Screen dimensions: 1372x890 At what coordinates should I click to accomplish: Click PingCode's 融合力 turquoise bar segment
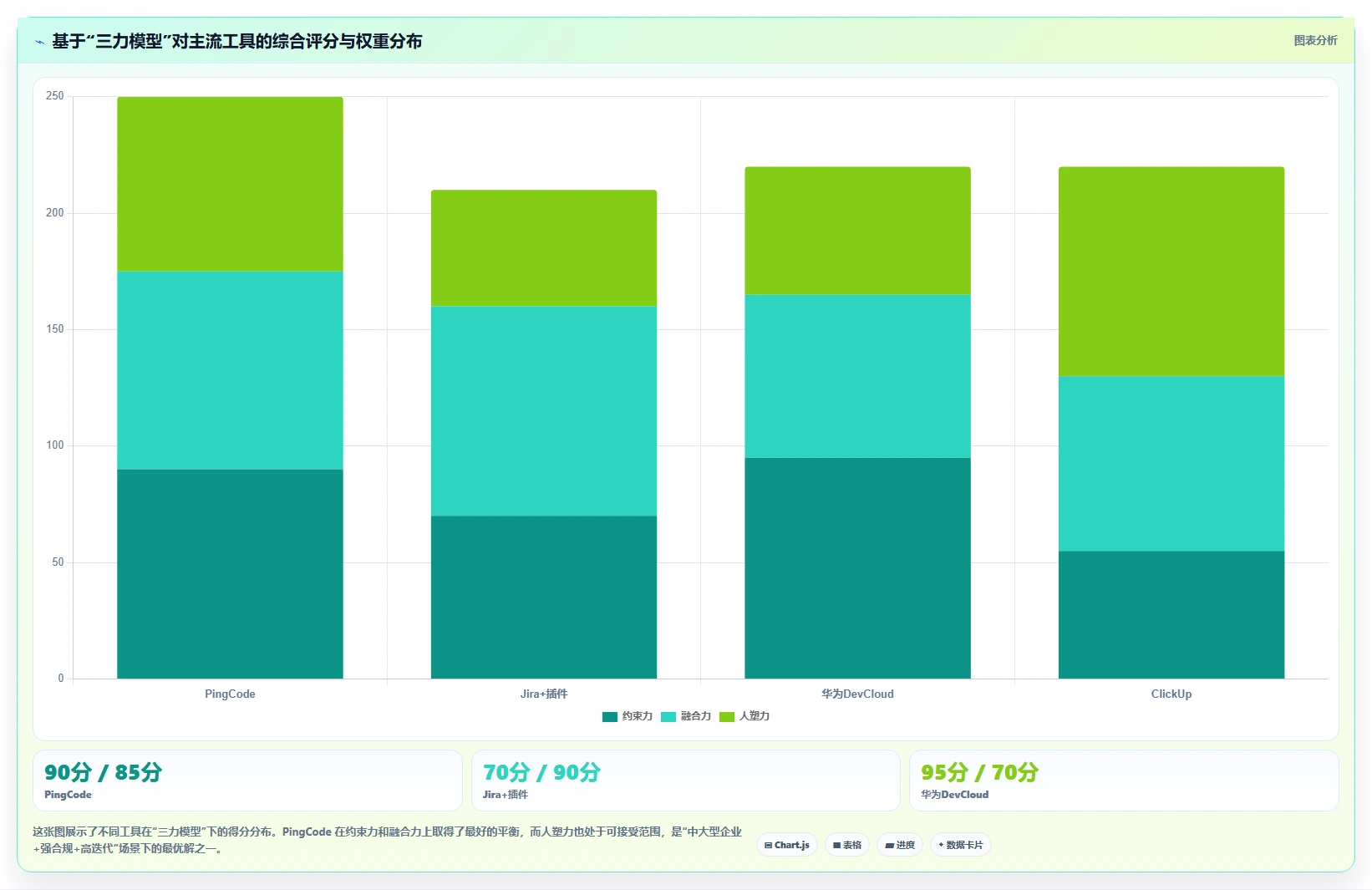(230, 370)
